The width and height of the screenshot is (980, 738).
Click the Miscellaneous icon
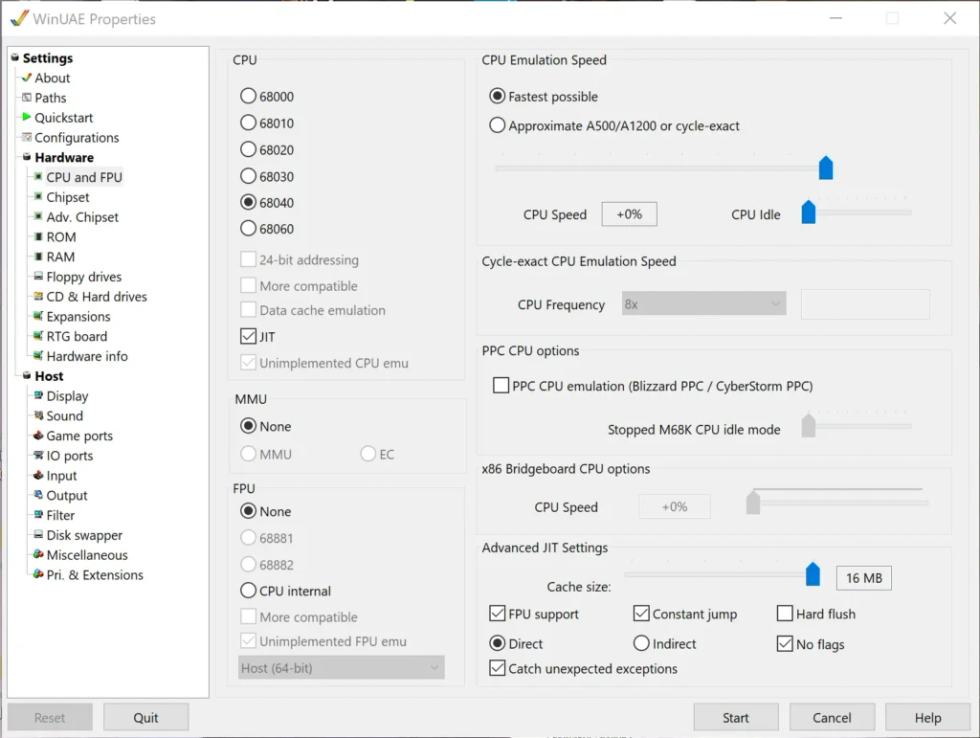38,555
